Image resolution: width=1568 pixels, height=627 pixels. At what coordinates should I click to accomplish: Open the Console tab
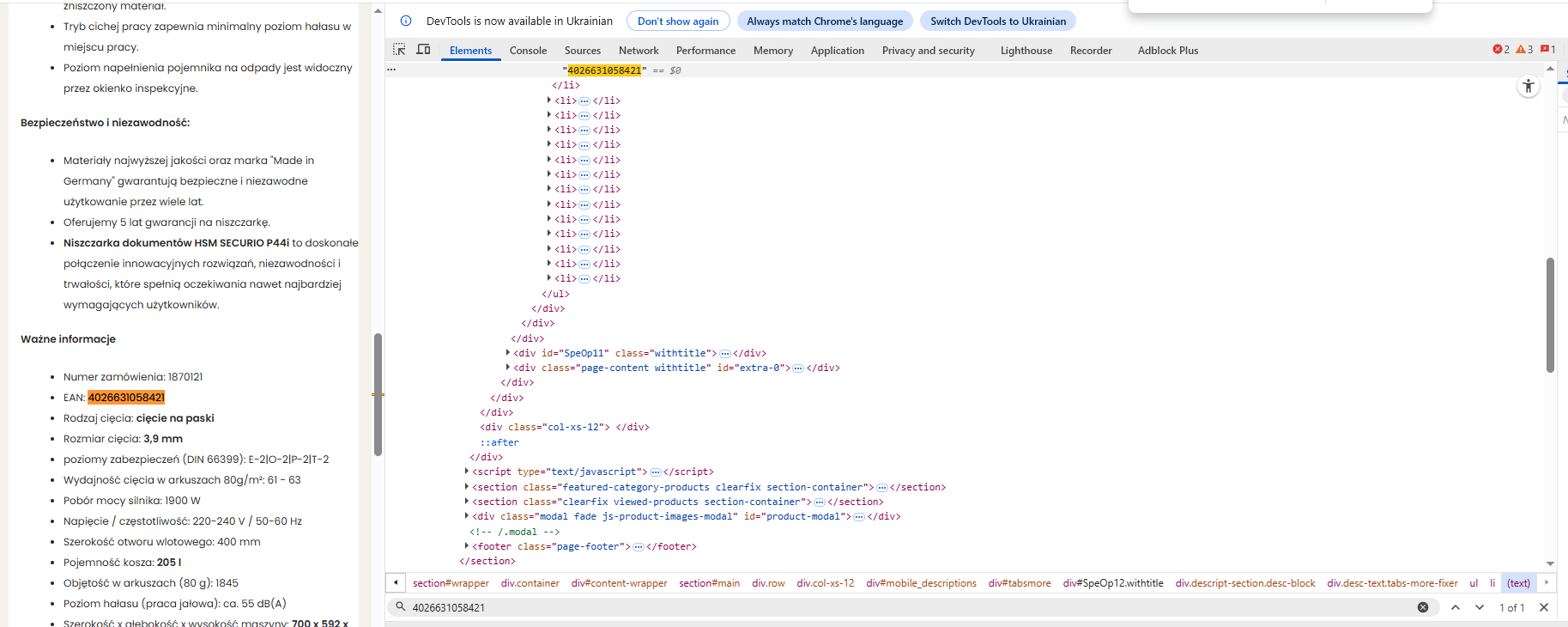pyautogui.click(x=528, y=51)
